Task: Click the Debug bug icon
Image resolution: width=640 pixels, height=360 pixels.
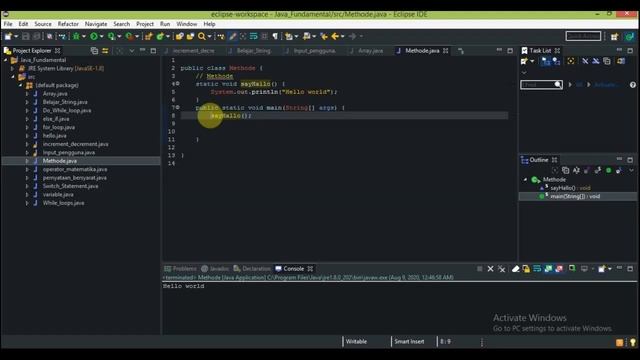Action: 76,36
